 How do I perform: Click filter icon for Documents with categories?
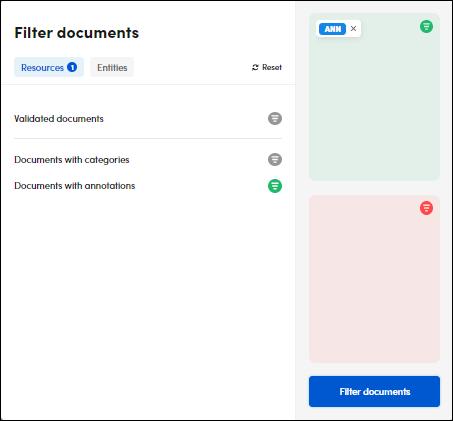[x=275, y=160]
